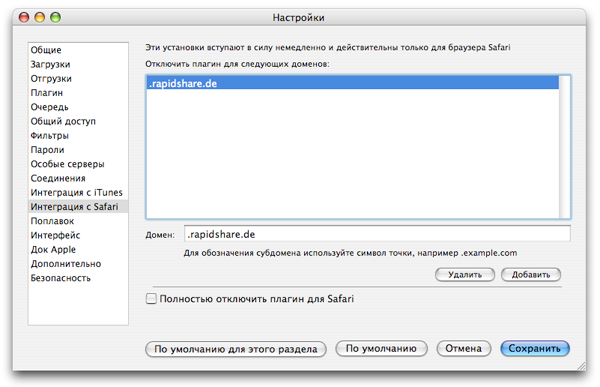This screenshot has width=600, height=387.
Task: Select Плагин in the sidebar list
Action: click(x=78, y=93)
